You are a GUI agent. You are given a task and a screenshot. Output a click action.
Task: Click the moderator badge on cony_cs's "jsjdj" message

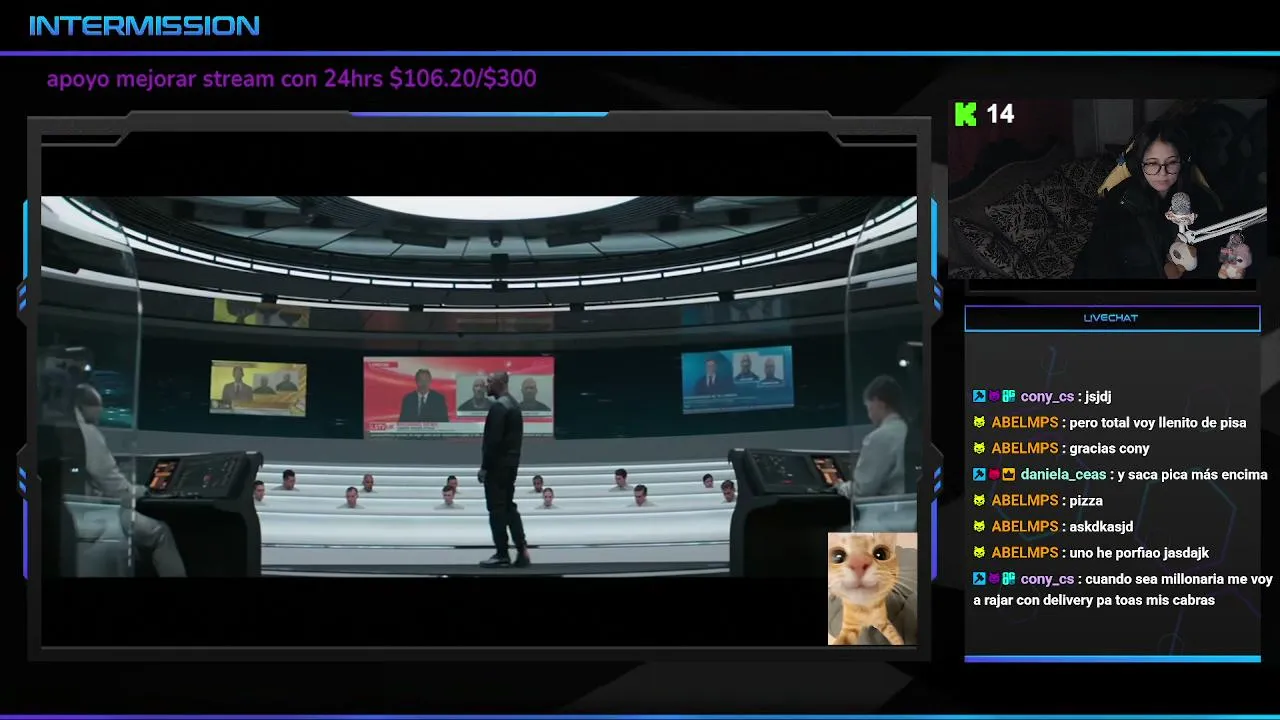click(x=979, y=397)
